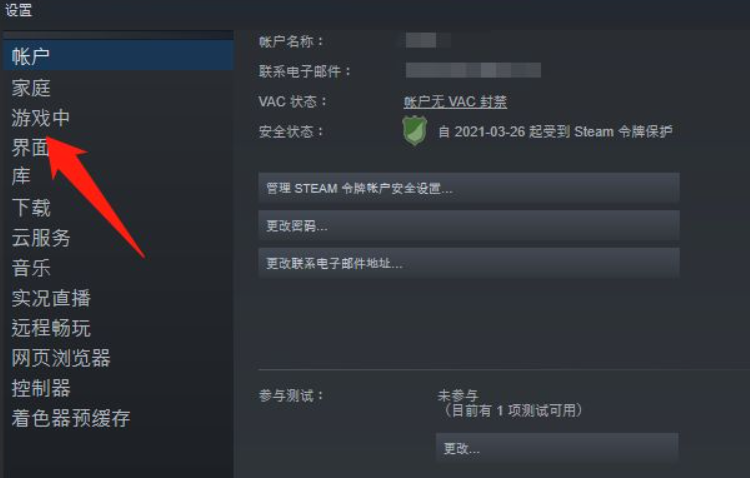Viewport: 750px width, 478px height.
Task: Click the green Steam Guard shield icon
Action: (x=414, y=131)
